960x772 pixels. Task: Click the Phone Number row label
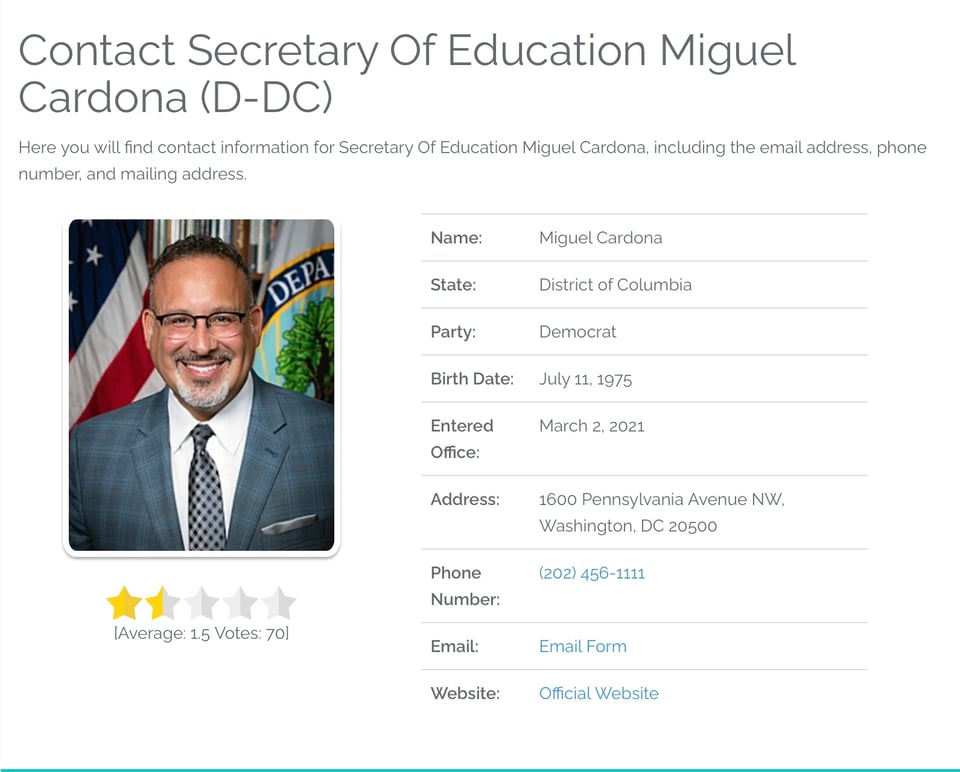tap(465, 586)
